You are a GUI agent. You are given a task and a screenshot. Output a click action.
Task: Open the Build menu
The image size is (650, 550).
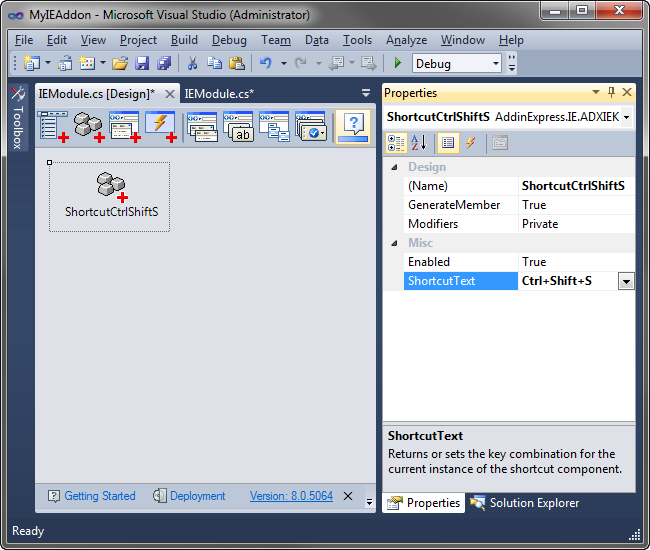tap(184, 40)
